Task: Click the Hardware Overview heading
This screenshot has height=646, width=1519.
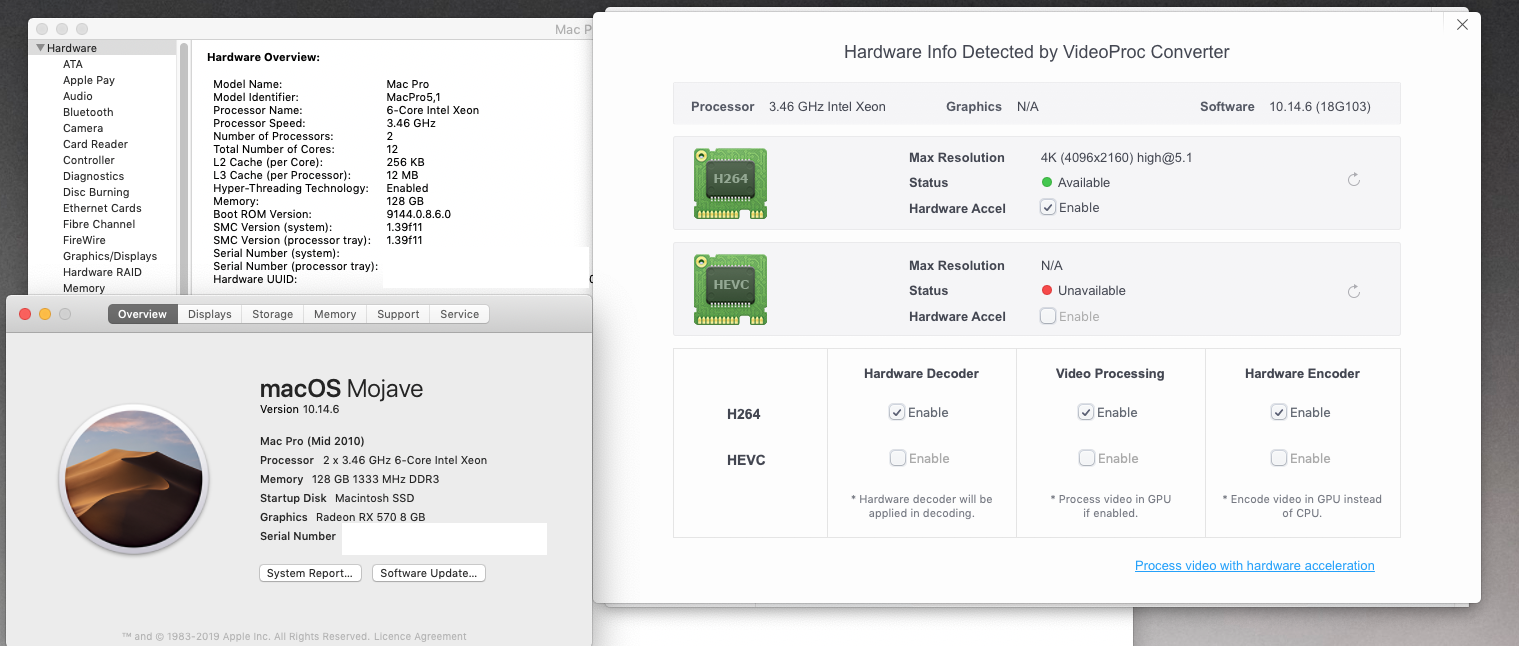Action: tap(263, 57)
